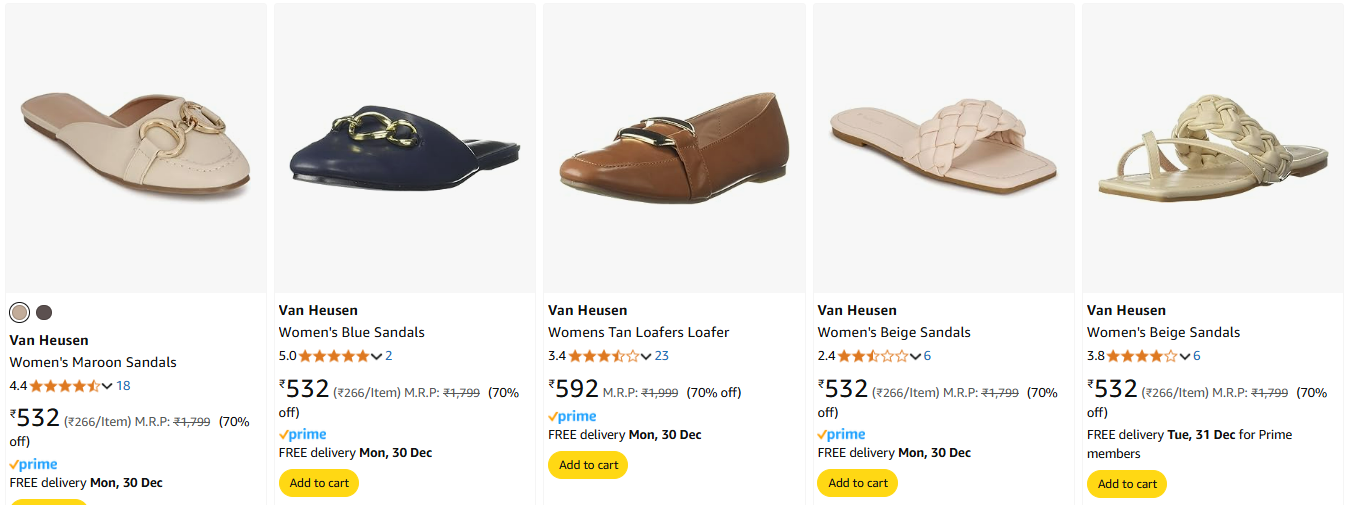Add 3.8-rated Beige Sandals to cart
Viewport: 1347px width, 505px height.
pyautogui.click(x=1127, y=484)
